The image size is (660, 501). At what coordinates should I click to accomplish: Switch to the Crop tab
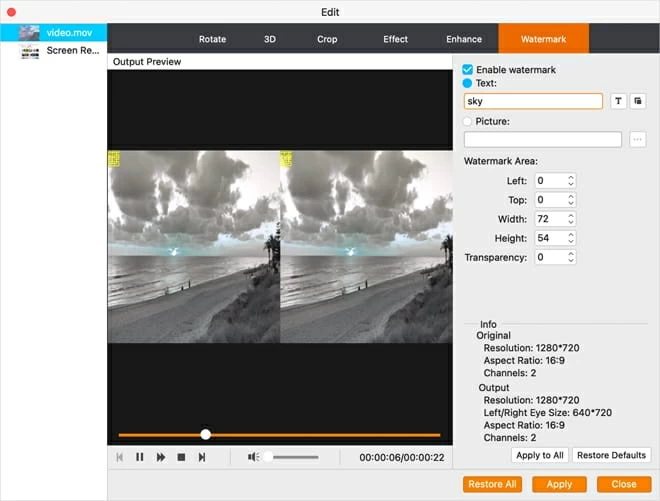pos(327,39)
